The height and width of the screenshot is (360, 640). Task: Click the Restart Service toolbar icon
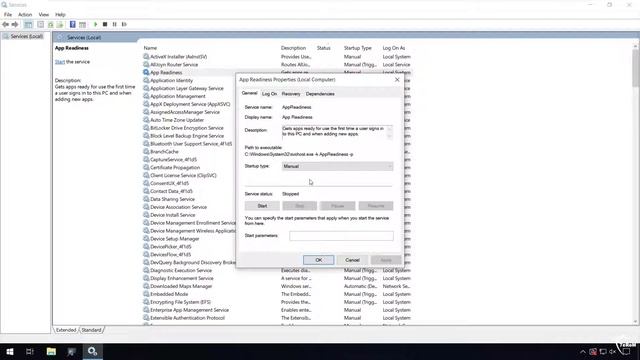(x=124, y=24)
